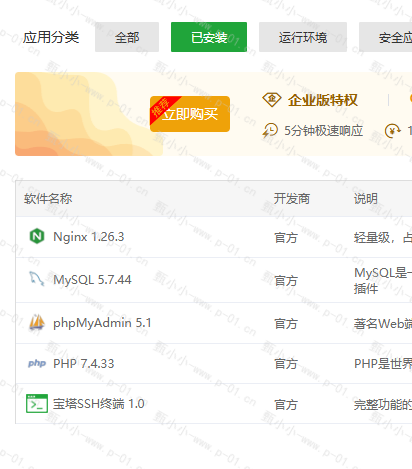Click the 软件名称 column header
The width and height of the screenshot is (412, 469).
point(48,199)
